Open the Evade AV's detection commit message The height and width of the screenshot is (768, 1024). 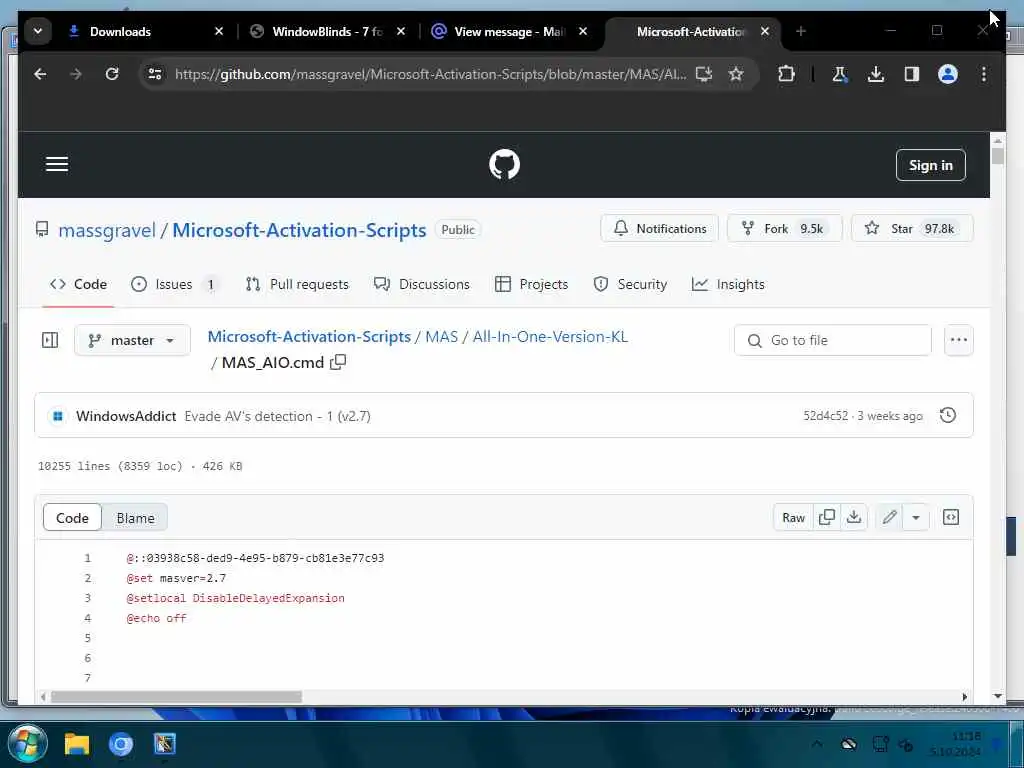pyautogui.click(x=278, y=416)
